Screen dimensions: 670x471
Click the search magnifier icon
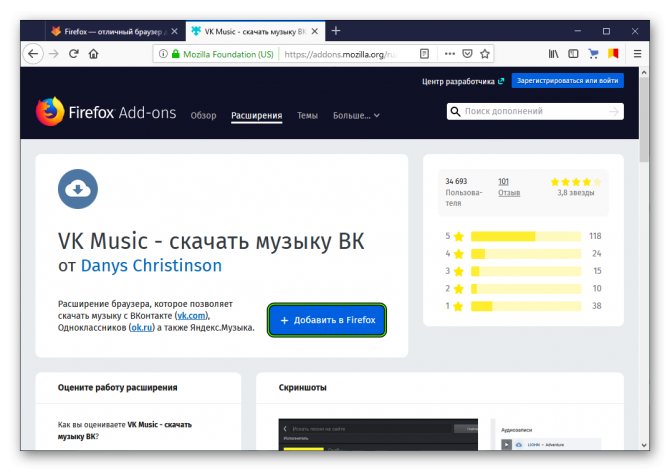click(x=455, y=112)
